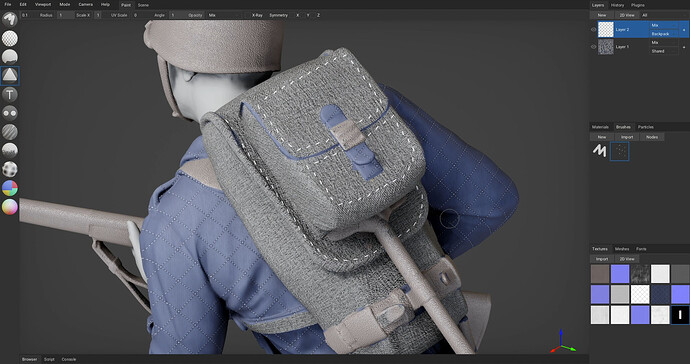
Task: Select the black texture with white bar
Action: click(680, 315)
